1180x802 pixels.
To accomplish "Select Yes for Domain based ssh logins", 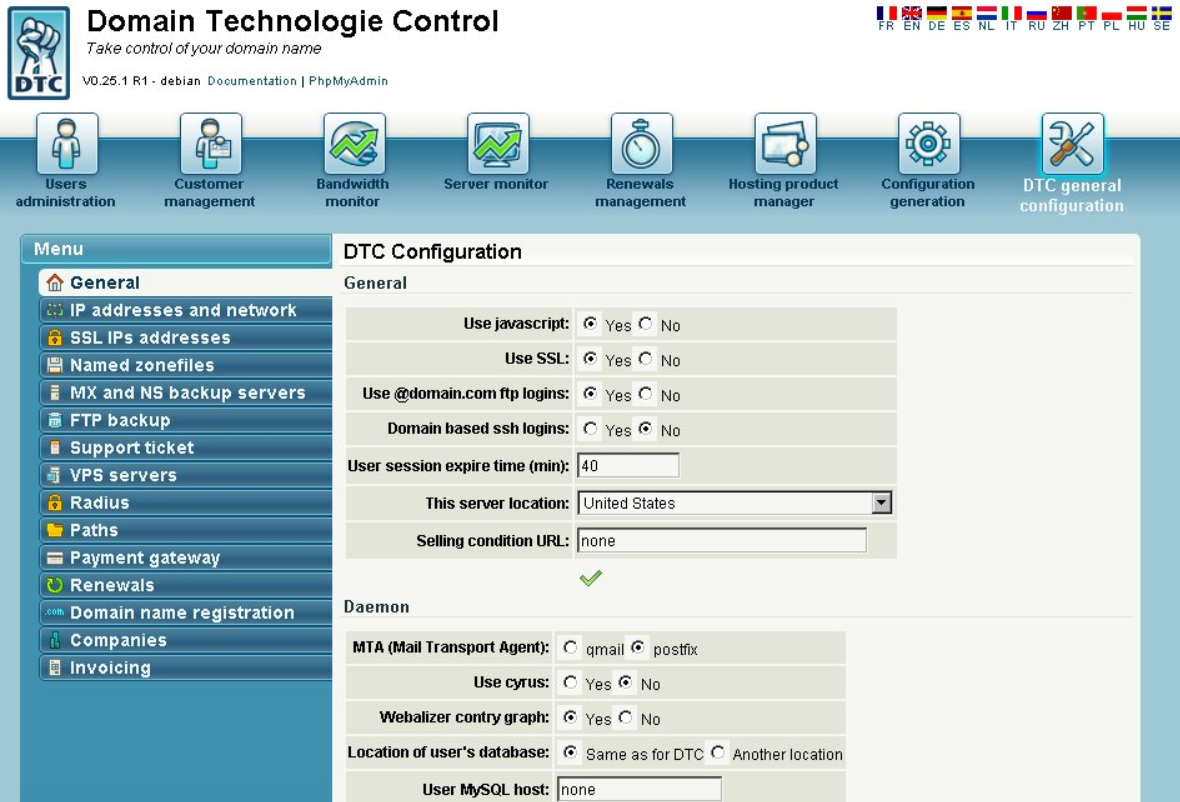I will click(x=590, y=429).
